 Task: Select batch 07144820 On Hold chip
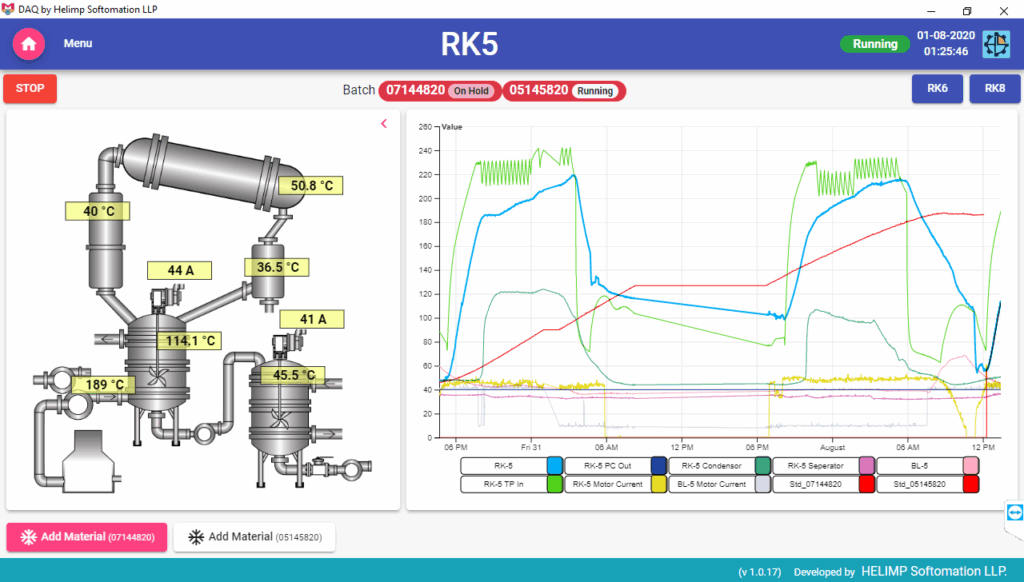[437, 91]
